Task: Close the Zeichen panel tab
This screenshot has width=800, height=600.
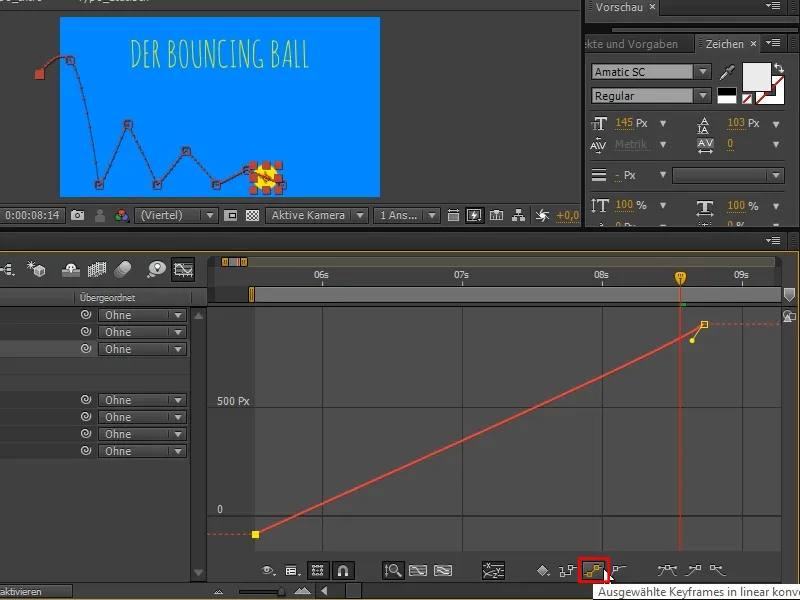Action: coord(753,44)
